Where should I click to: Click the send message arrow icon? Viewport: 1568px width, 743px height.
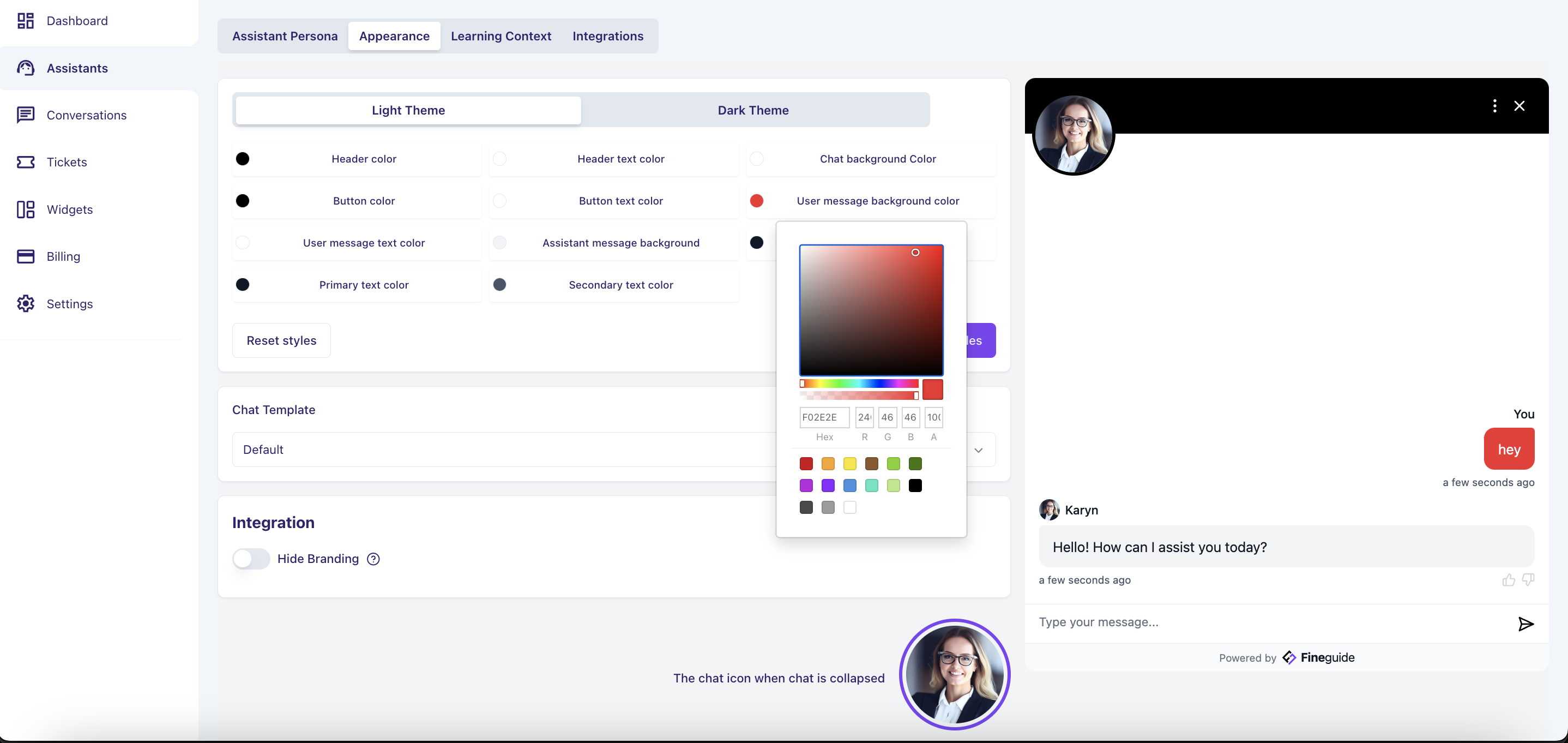(1525, 624)
